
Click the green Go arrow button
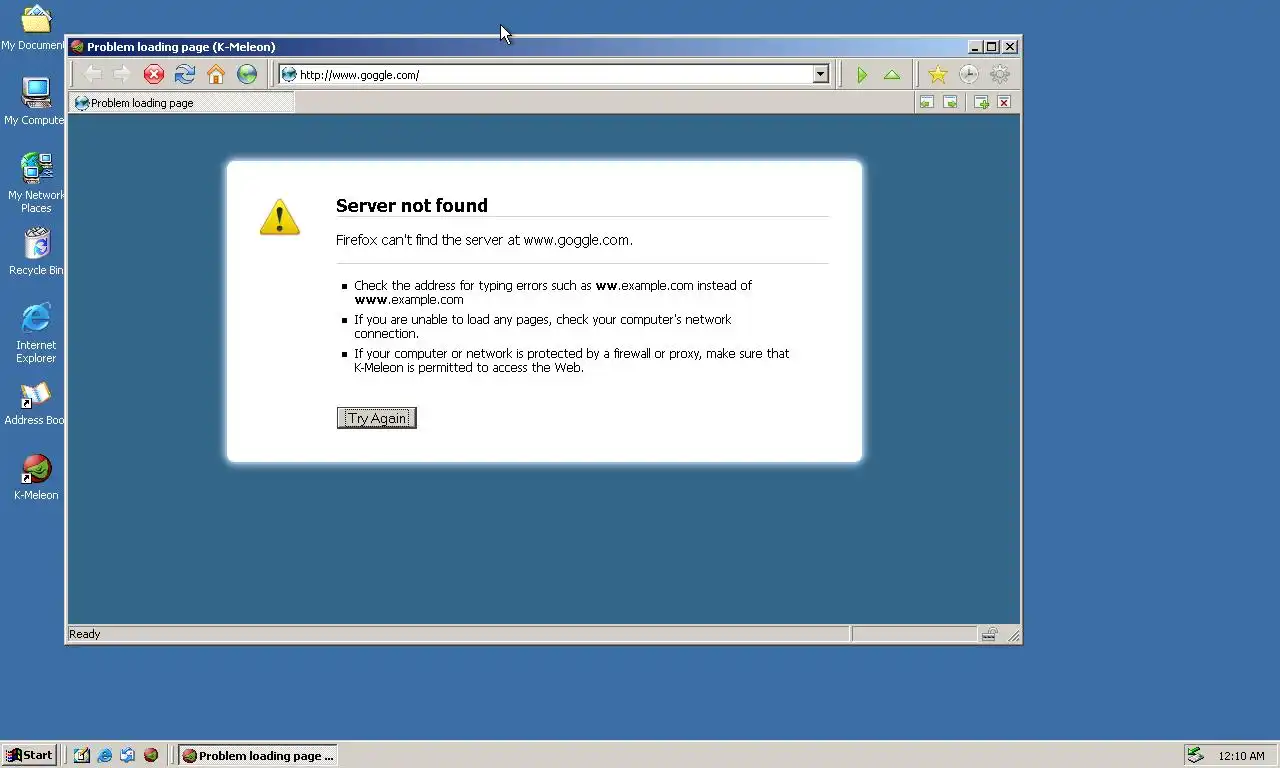861,74
